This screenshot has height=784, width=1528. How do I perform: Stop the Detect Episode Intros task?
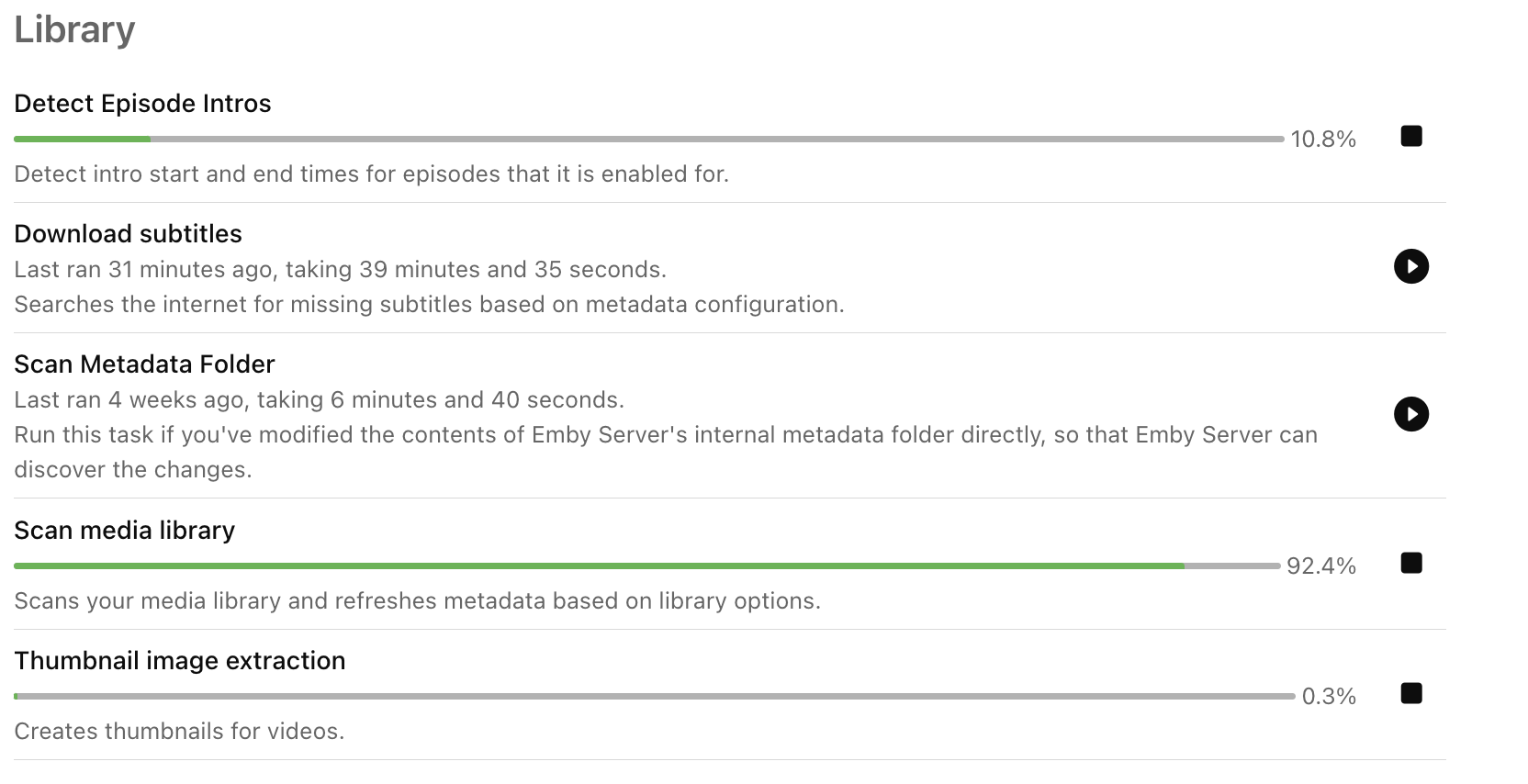pos(1411,137)
